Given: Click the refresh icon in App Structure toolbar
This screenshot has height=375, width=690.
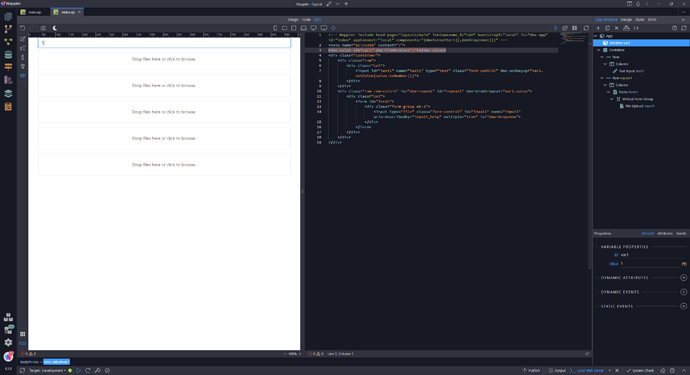Looking at the screenshot, I should coord(683,28).
